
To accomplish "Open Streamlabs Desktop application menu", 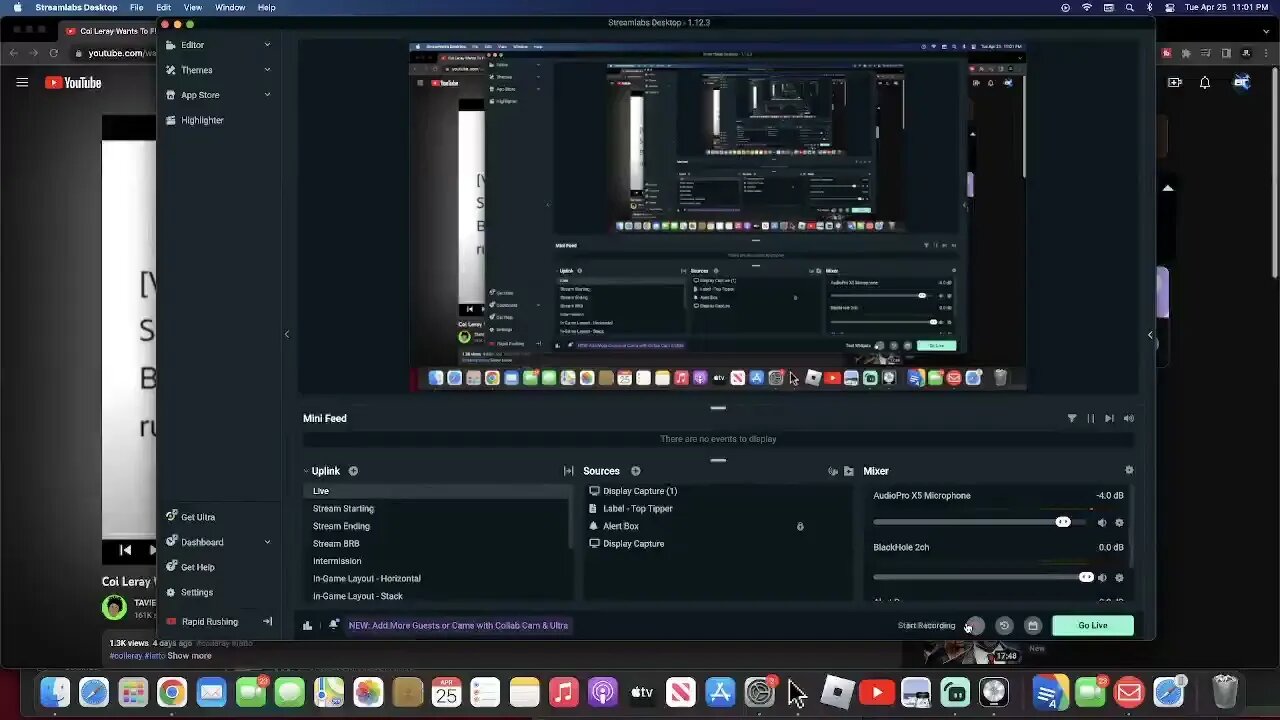I will pos(76,7).
